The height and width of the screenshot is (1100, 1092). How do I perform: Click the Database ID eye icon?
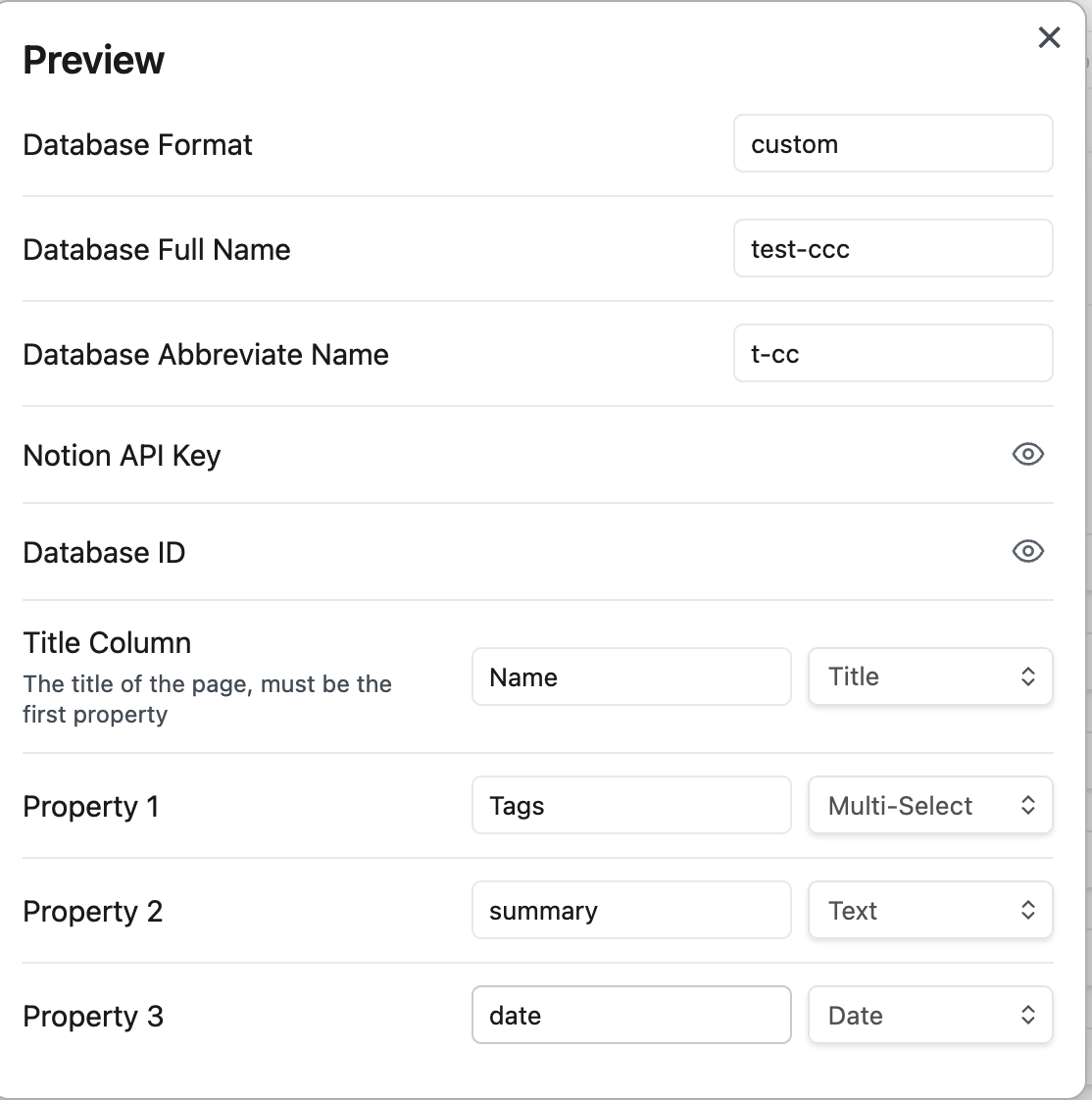click(1027, 551)
